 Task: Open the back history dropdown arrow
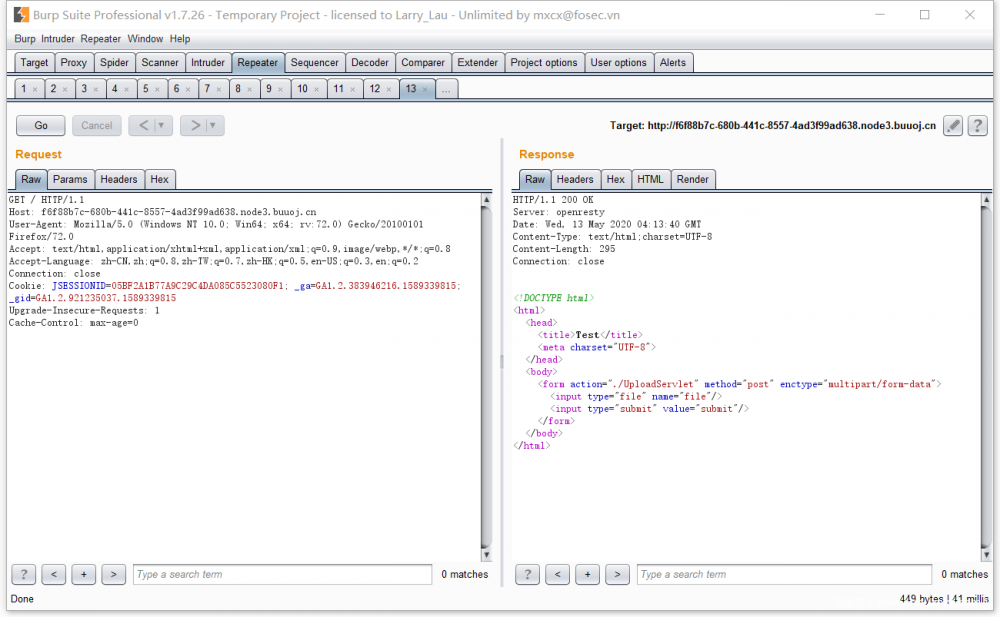coord(162,126)
